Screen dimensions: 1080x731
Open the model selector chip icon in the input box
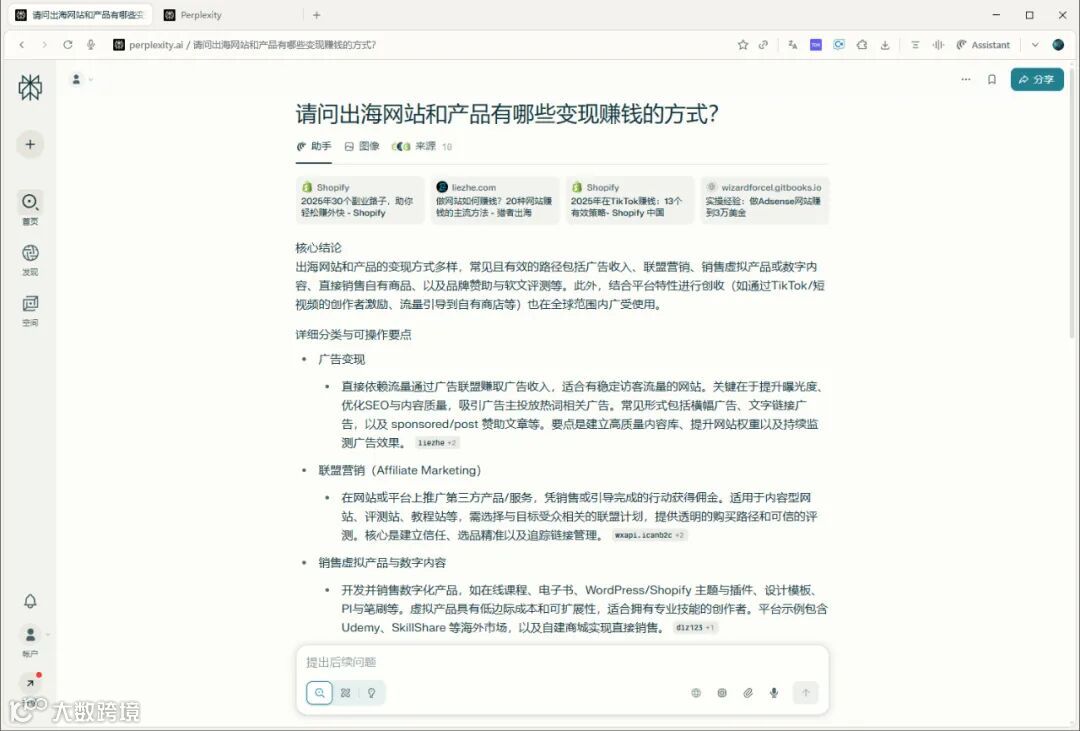722,693
